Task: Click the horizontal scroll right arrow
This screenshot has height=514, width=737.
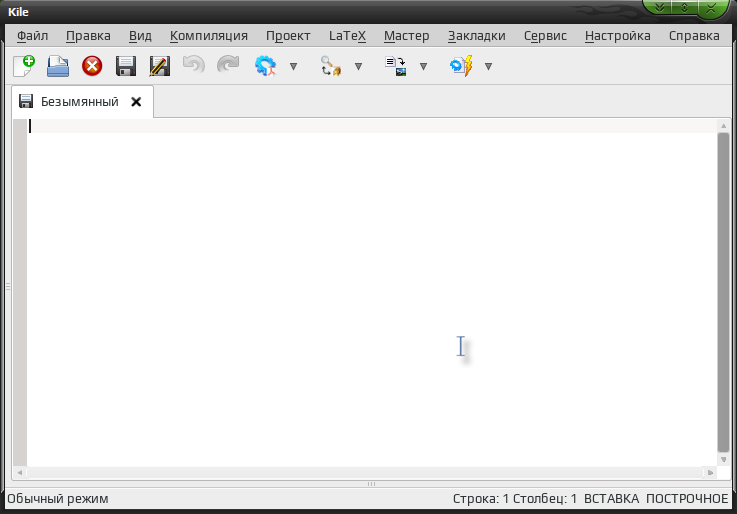Action: (710, 472)
